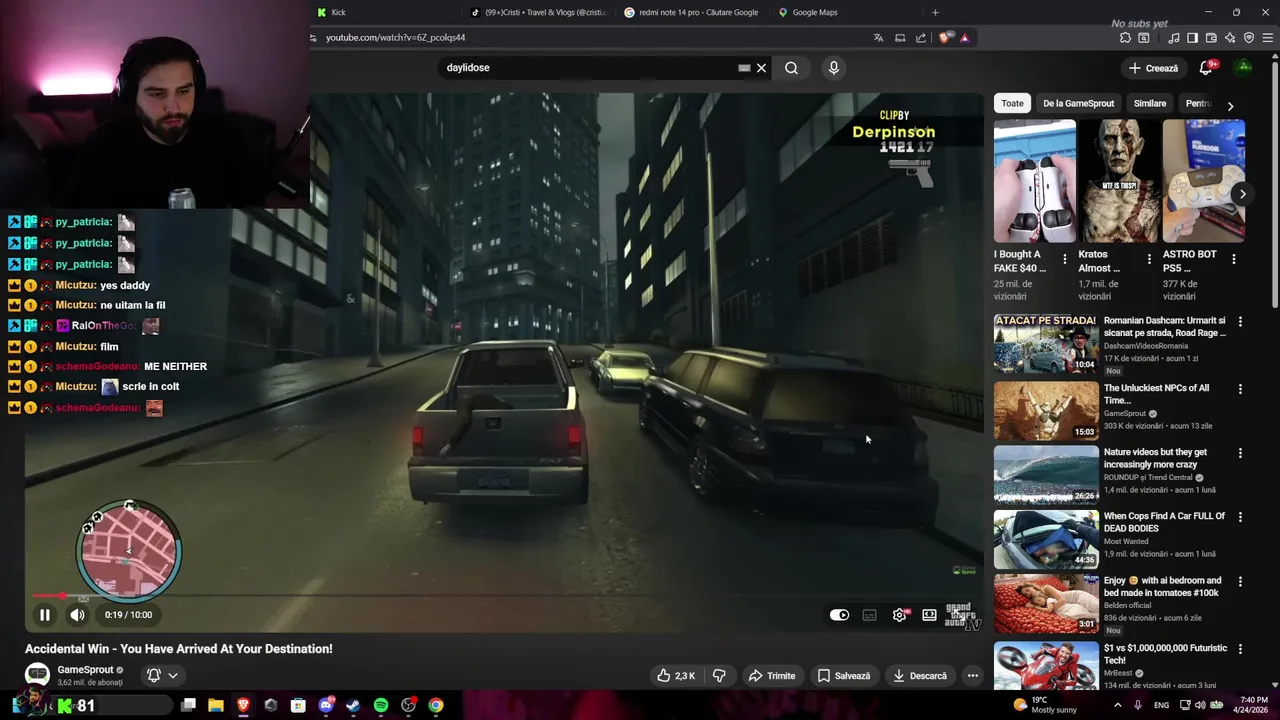Open options for Unluckiest NPCs video

(1240, 389)
